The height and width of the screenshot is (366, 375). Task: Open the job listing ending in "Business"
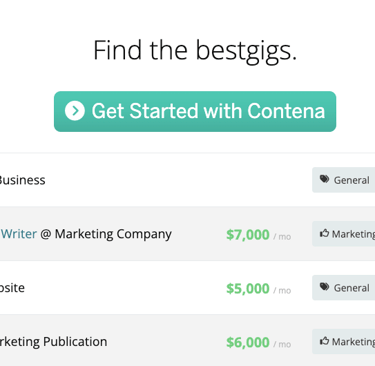23,180
